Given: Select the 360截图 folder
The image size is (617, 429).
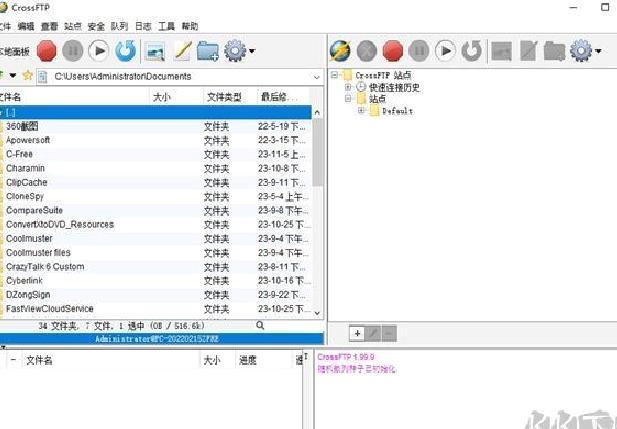Looking at the screenshot, I should (x=156, y=126).
